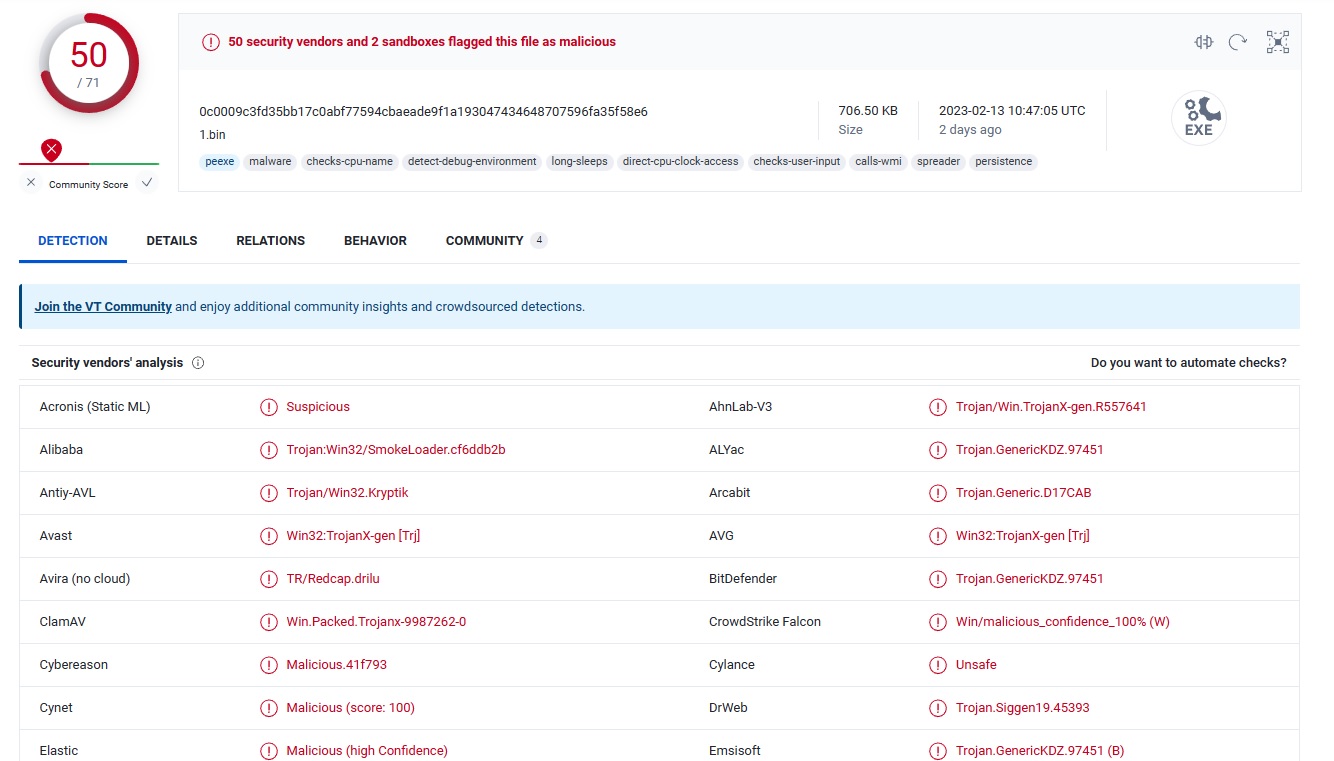Click the EXE file type icon
Screen dimensions: 1334x761
click(x=1198, y=118)
